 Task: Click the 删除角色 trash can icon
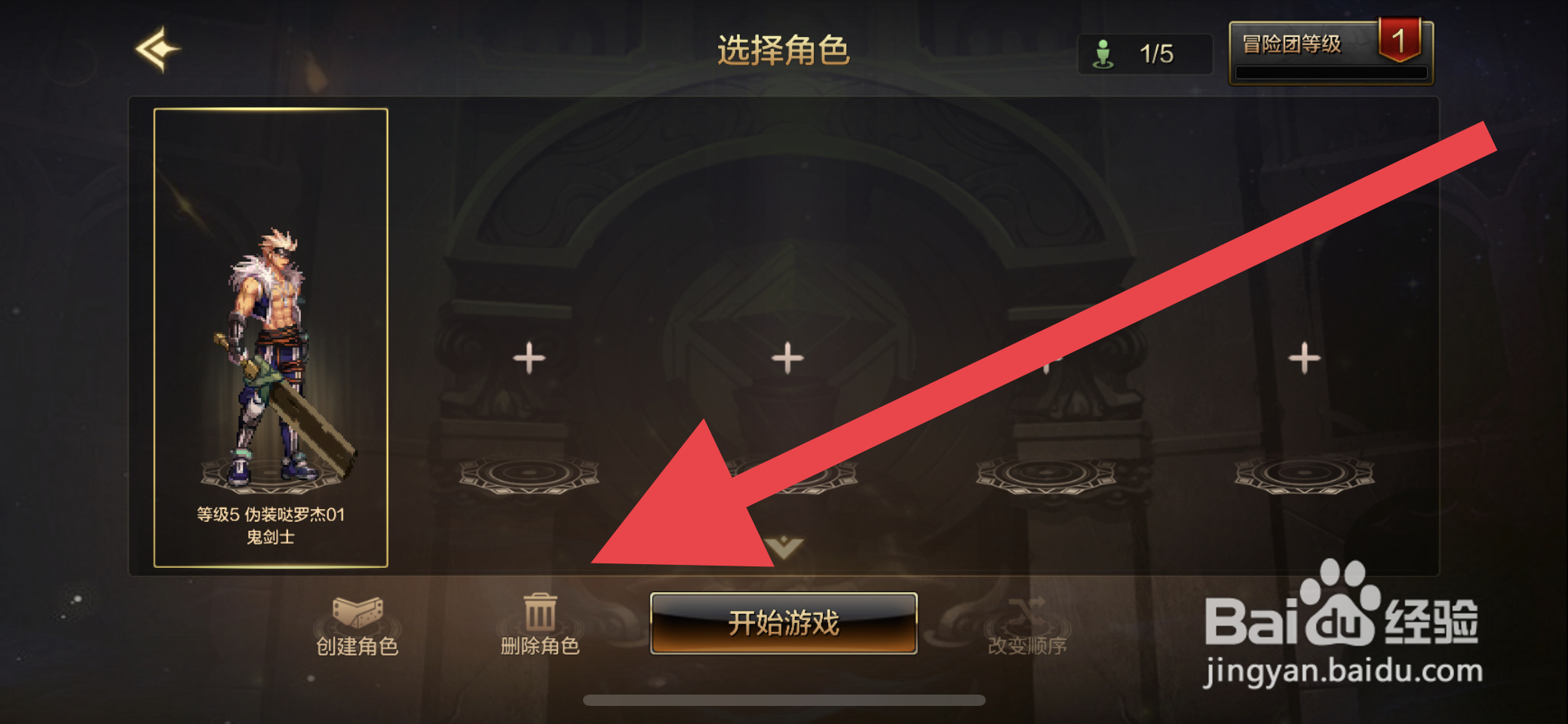point(540,612)
